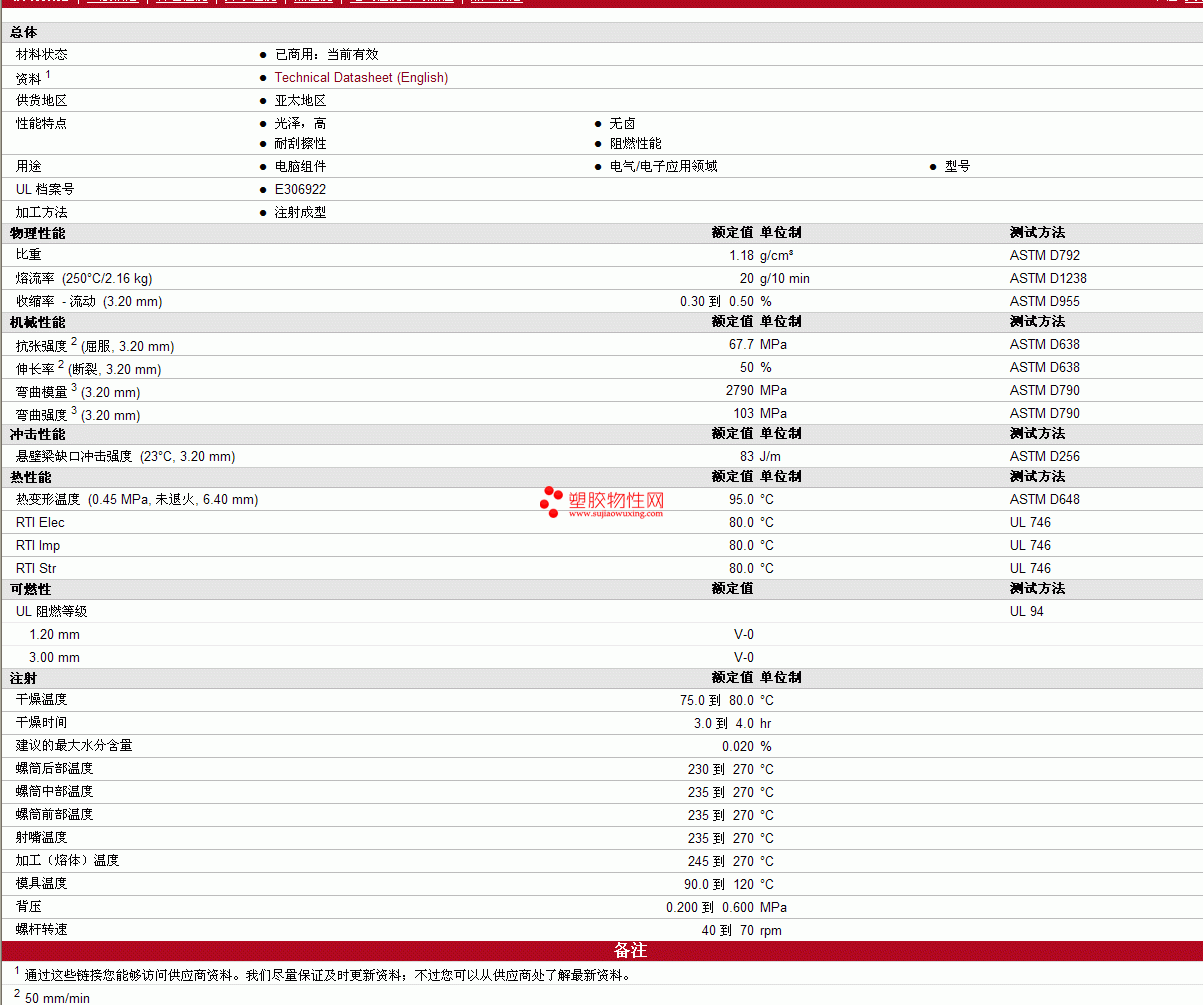
Task: Select the 螺筒中部温度 row label
Action: (55, 792)
